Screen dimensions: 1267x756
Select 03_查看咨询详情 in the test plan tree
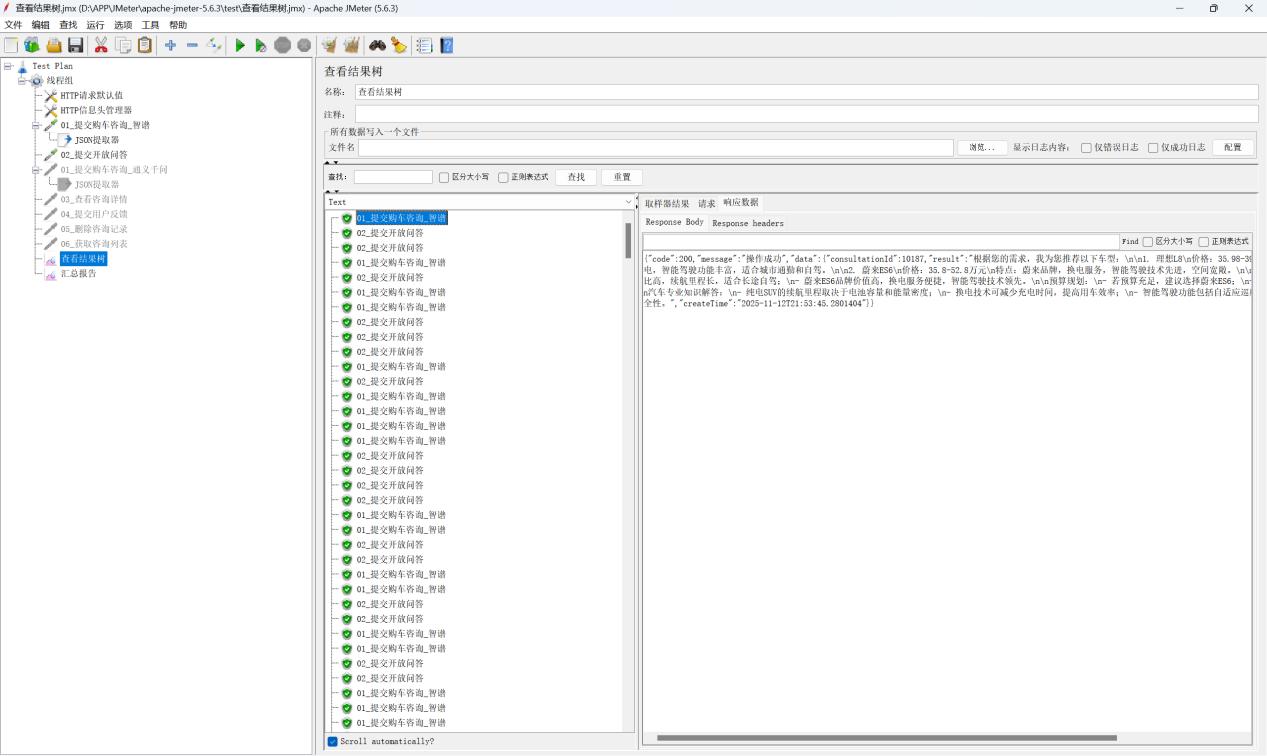point(94,199)
